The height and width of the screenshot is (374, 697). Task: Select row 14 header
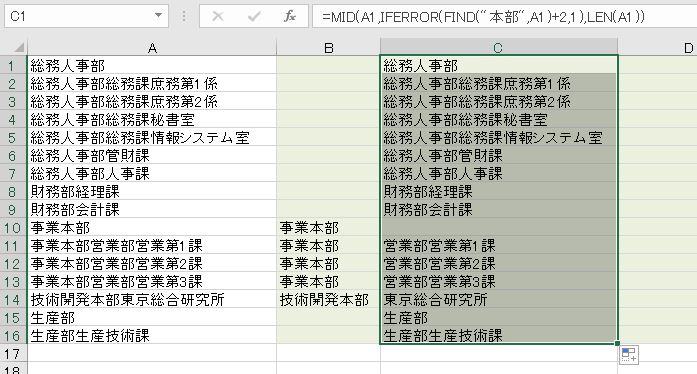click(x=13, y=300)
